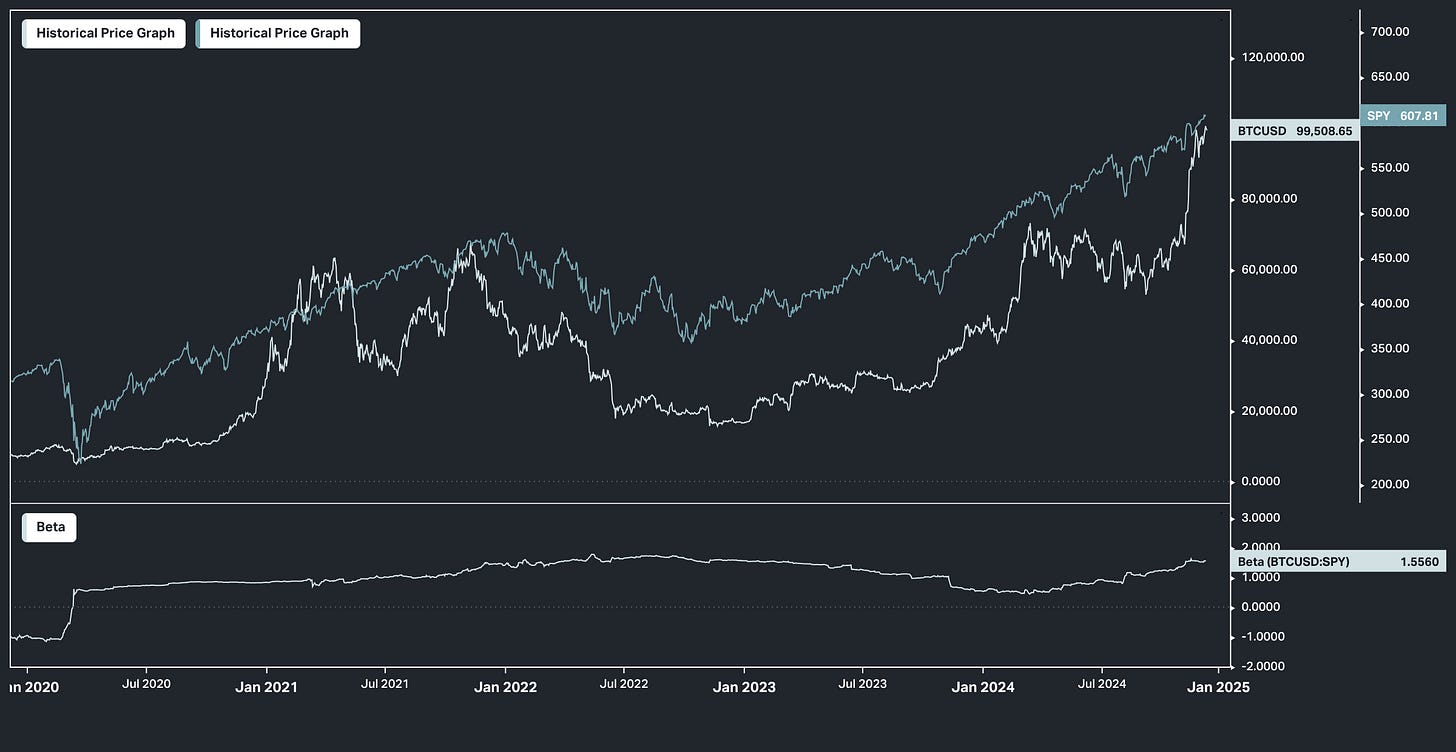Click the 350.00 SPY axis label
This screenshot has height=752, width=1456.
[1391, 349]
